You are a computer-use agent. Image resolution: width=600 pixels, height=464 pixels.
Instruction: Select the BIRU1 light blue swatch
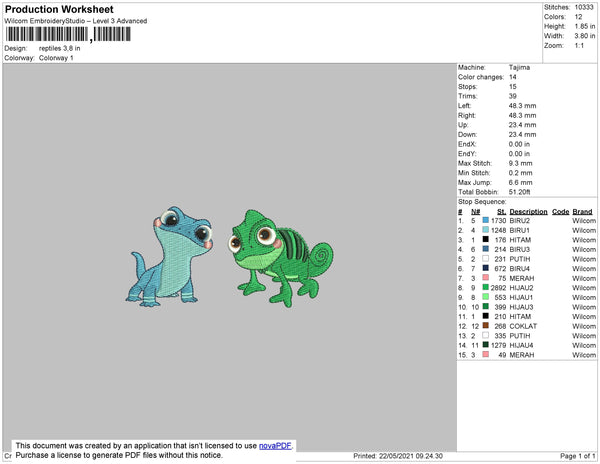point(486,230)
